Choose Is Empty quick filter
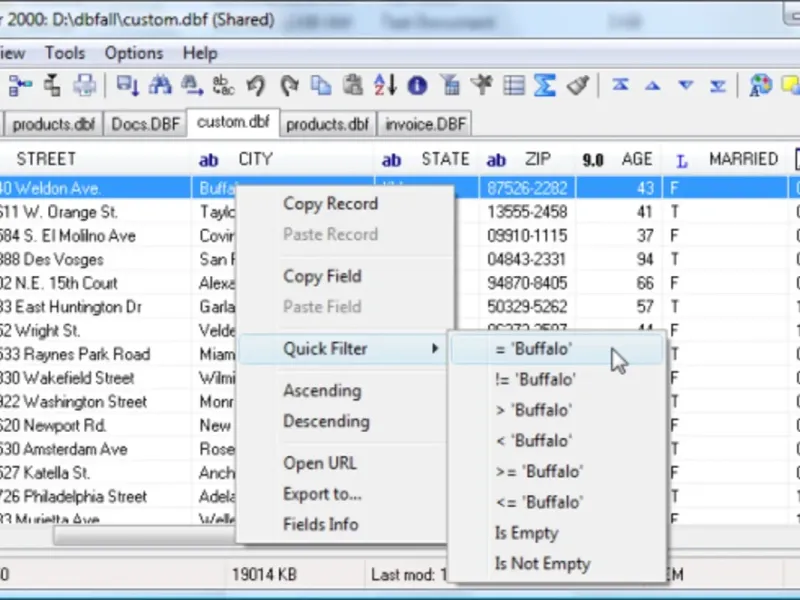Viewport: 800px width, 600px height. [557, 533]
